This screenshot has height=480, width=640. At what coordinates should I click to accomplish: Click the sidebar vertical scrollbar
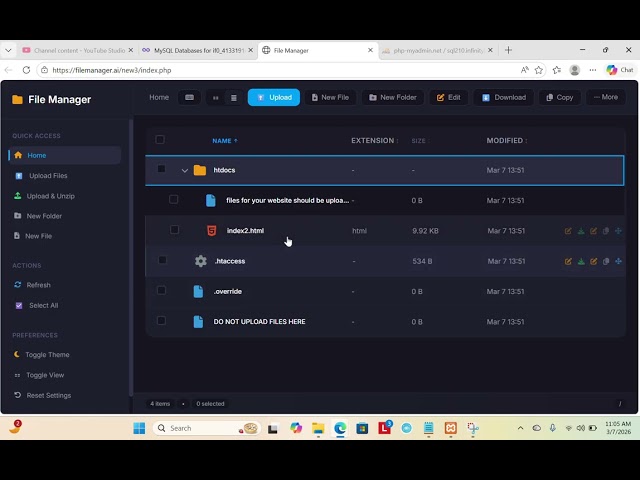coord(131,257)
